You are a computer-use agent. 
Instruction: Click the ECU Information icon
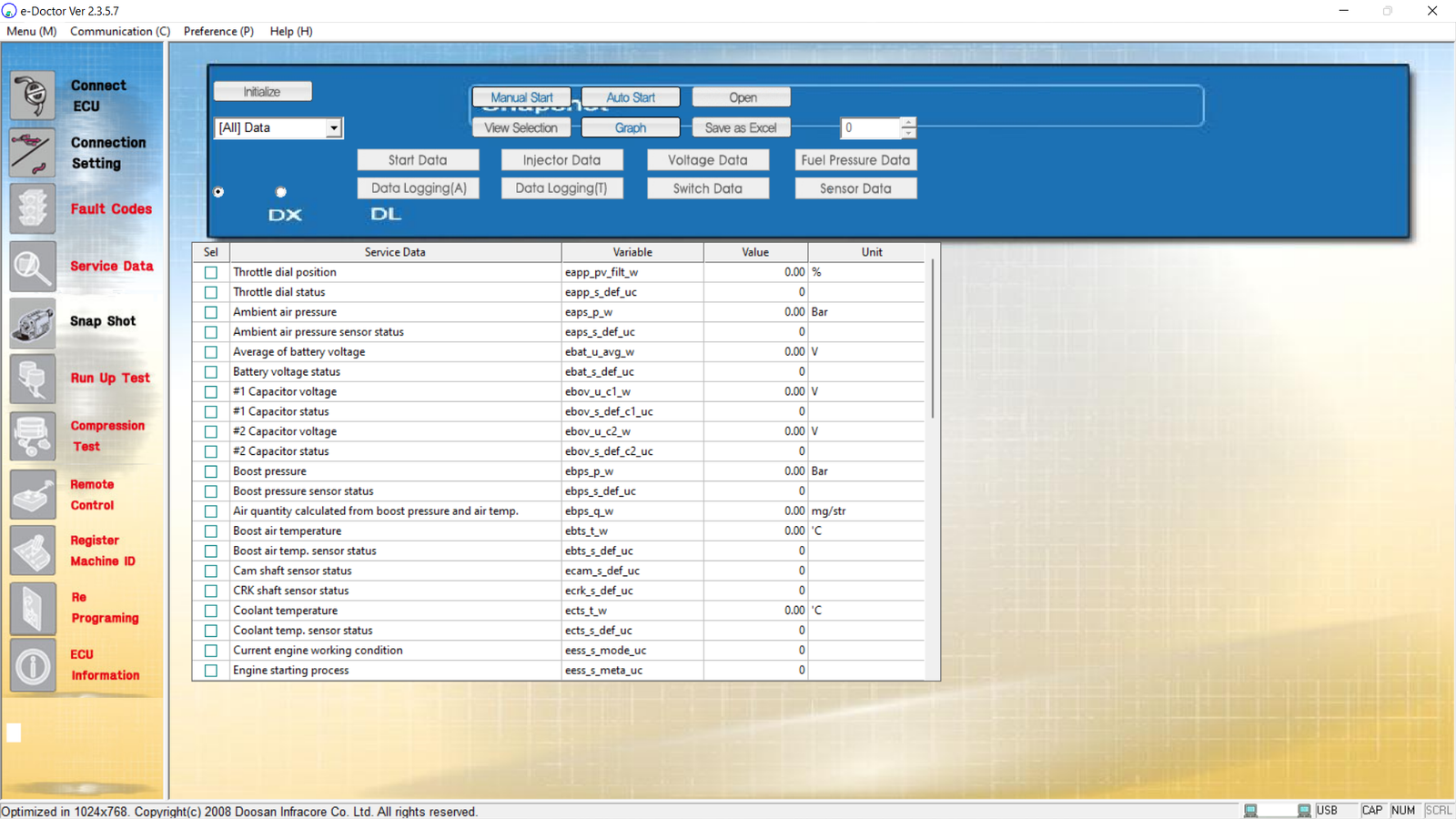point(33,665)
